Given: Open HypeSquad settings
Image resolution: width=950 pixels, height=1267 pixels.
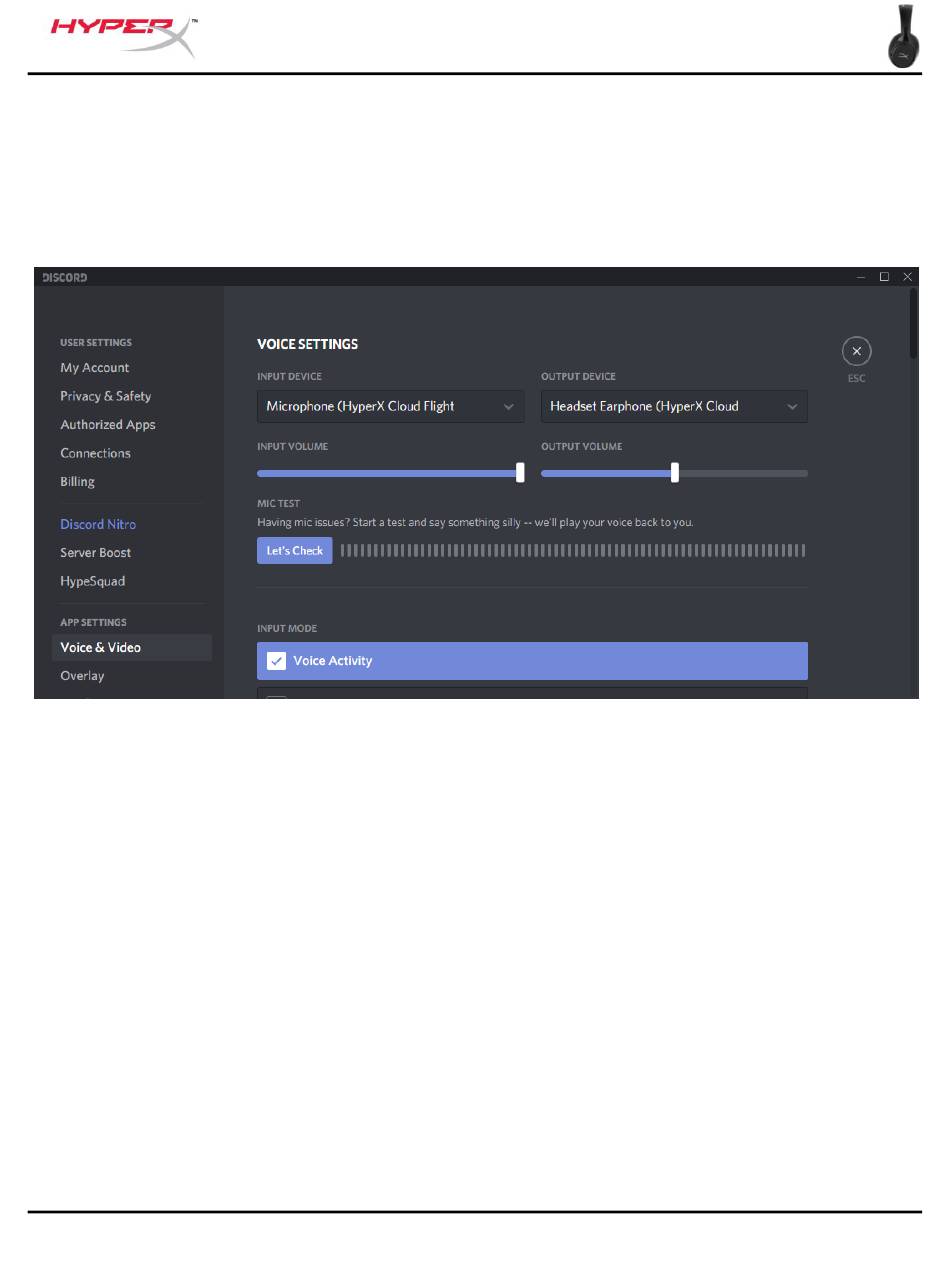Looking at the screenshot, I should tap(93, 581).
